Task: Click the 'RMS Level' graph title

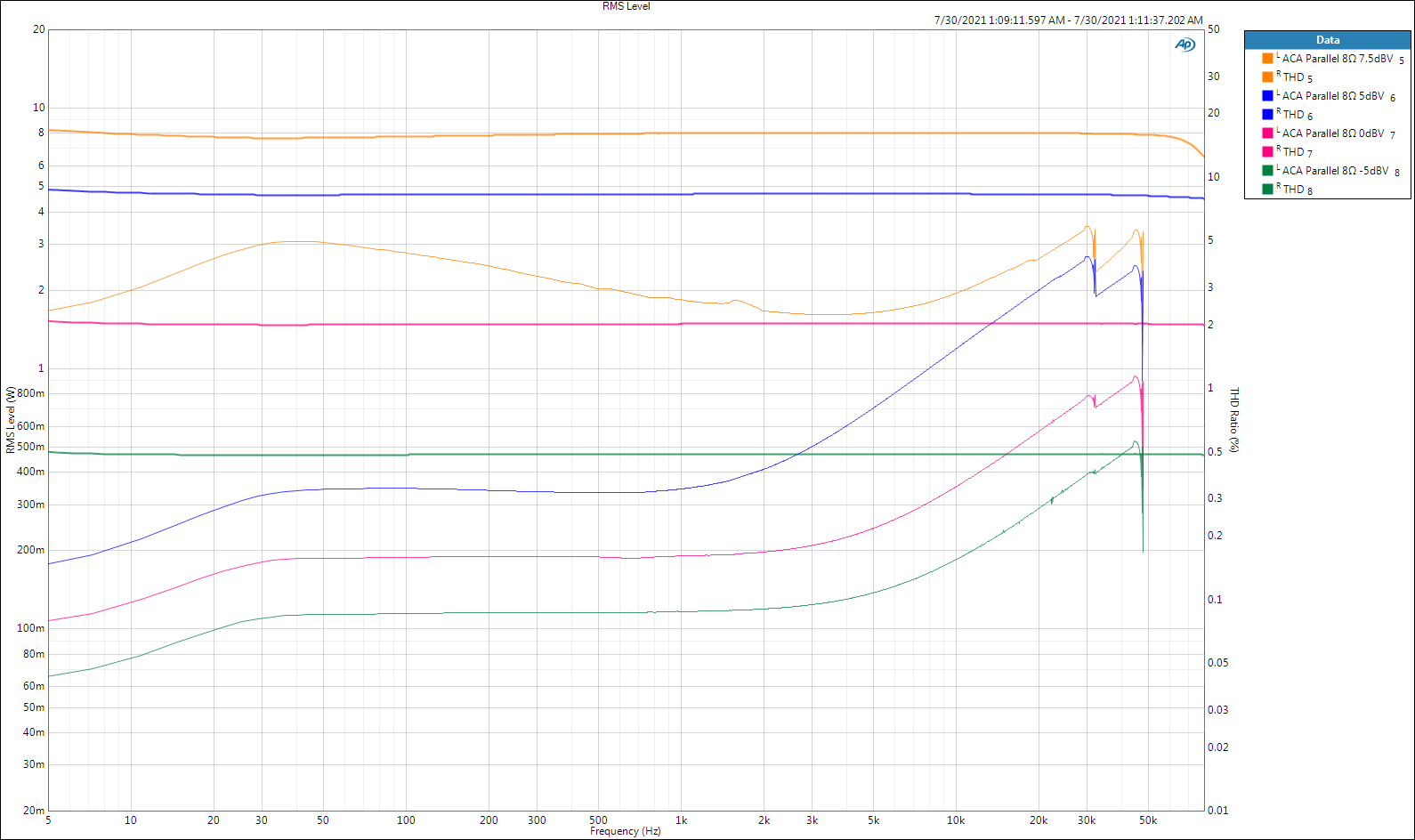Action: [x=627, y=6]
